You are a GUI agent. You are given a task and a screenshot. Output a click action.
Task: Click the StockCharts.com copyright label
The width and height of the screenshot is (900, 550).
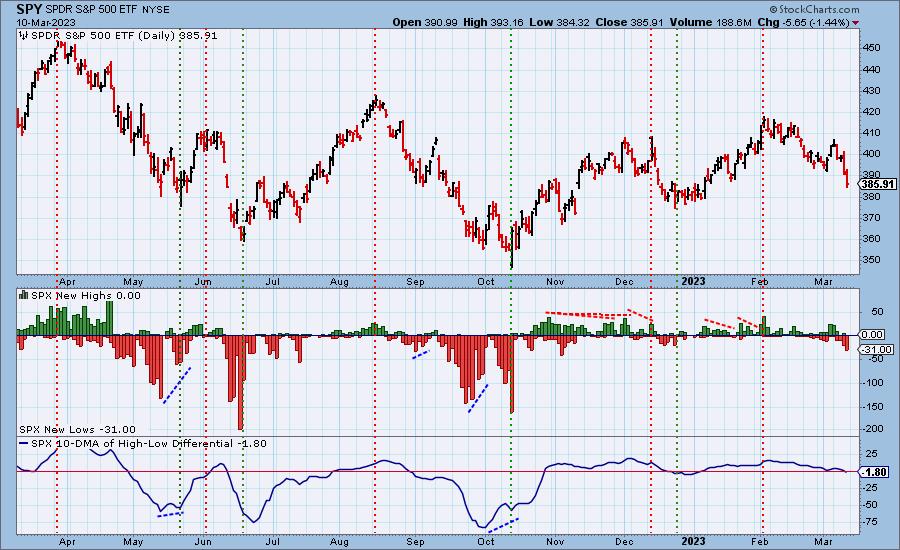(x=814, y=9)
